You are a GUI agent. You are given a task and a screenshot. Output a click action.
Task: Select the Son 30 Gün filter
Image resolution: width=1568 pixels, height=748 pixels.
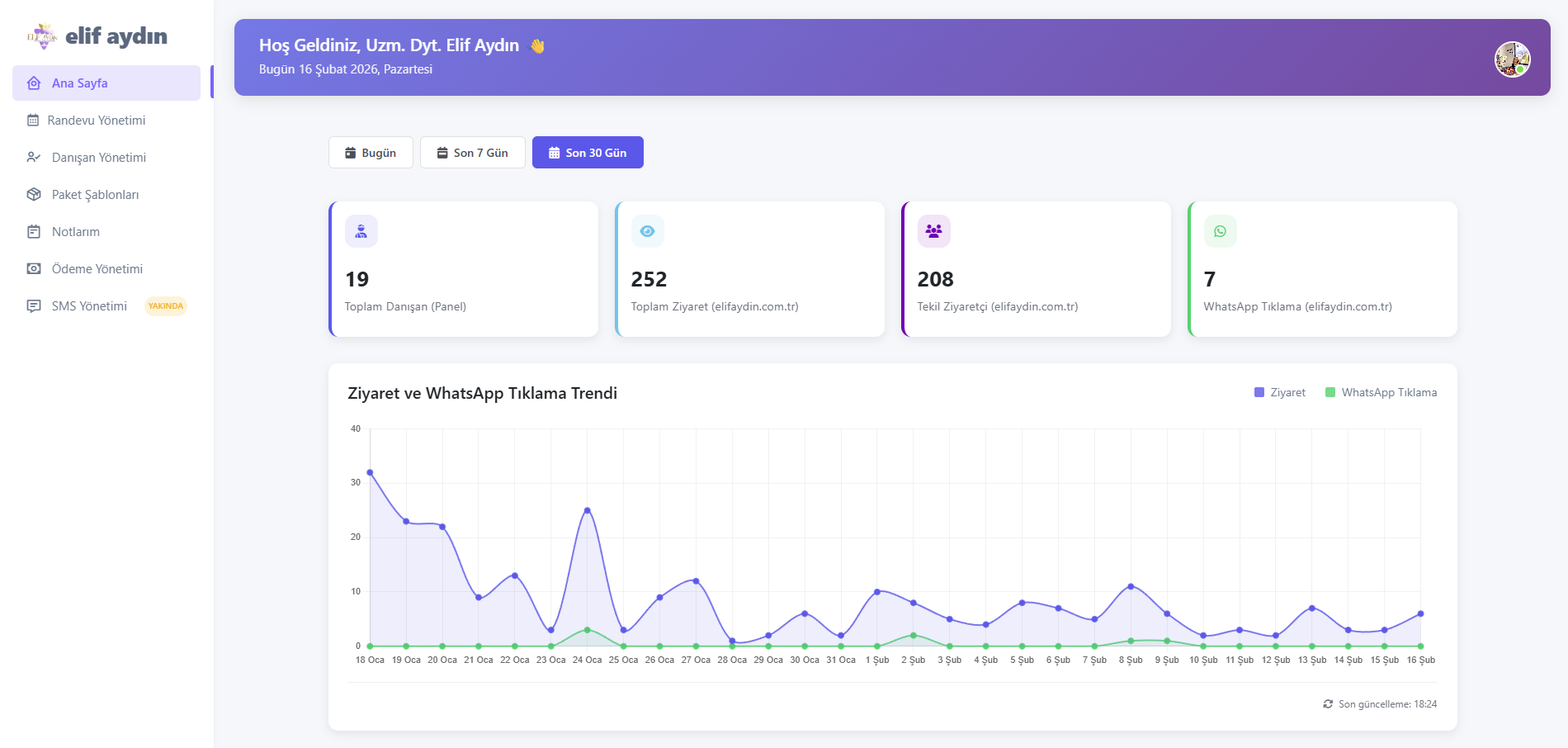coord(588,153)
